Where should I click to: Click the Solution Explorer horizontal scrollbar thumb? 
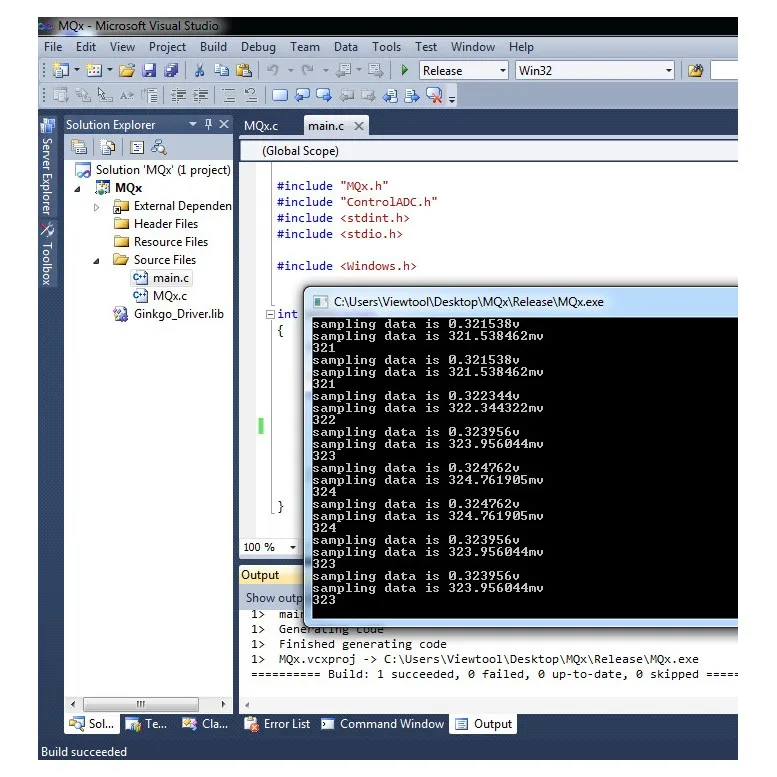[x=141, y=704]
